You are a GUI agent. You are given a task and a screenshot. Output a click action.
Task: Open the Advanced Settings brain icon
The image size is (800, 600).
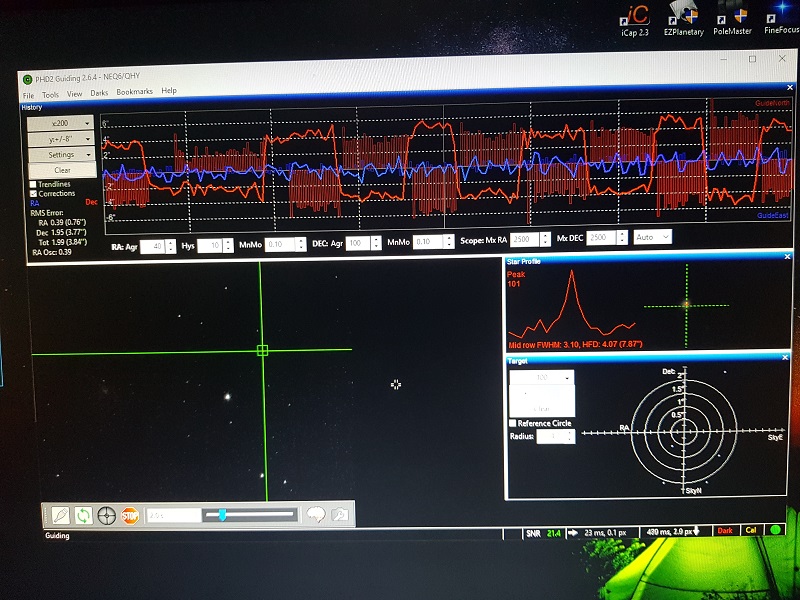tap(316, 515)
